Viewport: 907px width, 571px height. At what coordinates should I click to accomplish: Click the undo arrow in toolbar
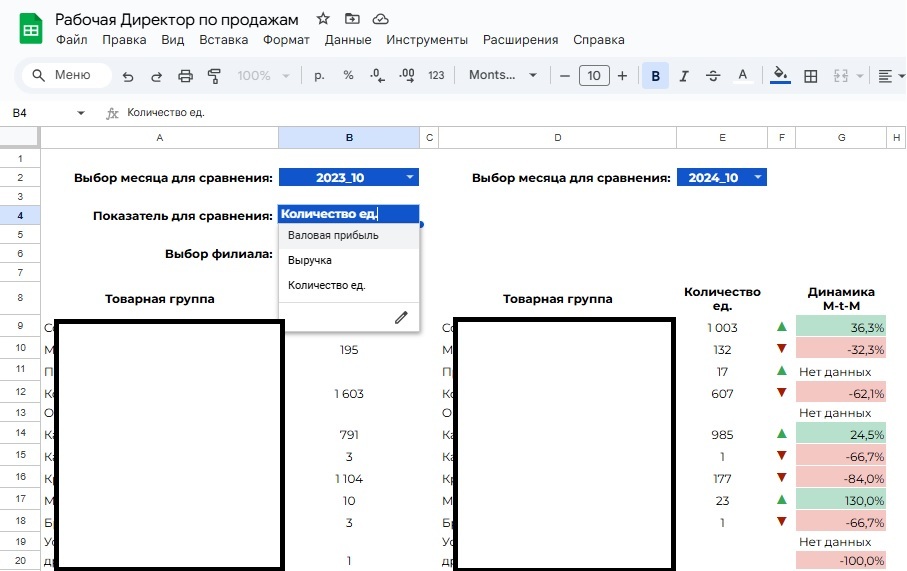(127, 76)
